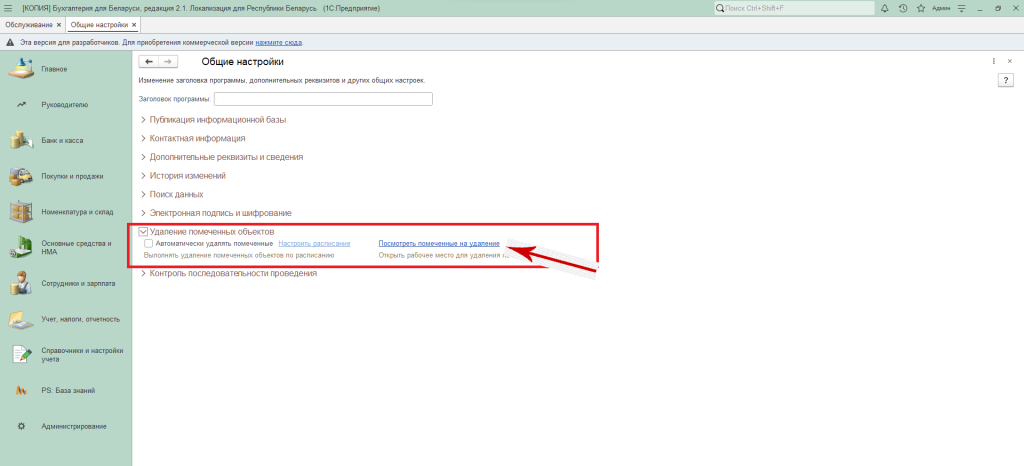
Task: Open the hamburger main menu
Action: point(9,8)
